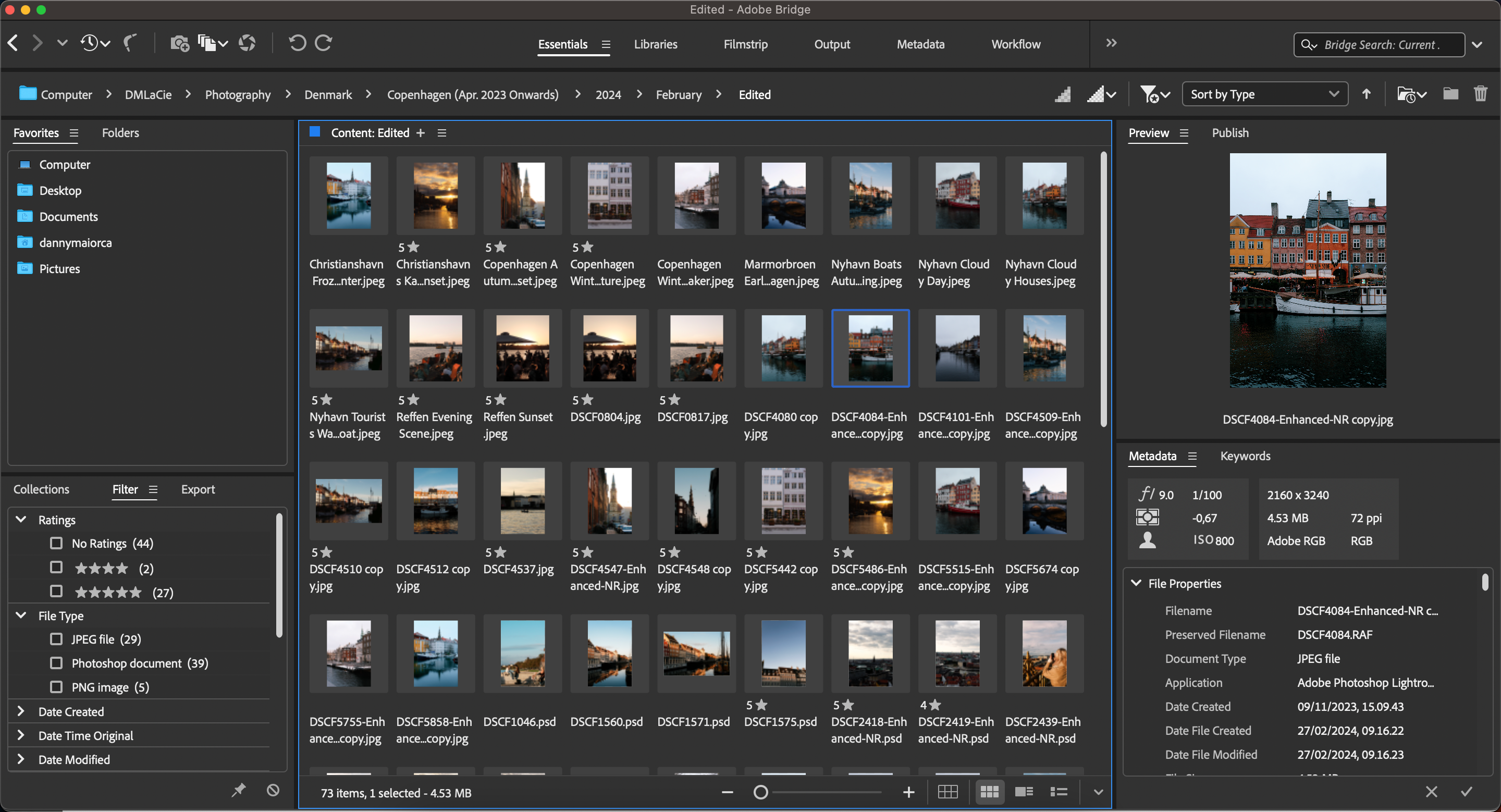Select the list view icon at bottom right
The height and width of the screenshot is (812, 1501).
tap(1059, 792)
